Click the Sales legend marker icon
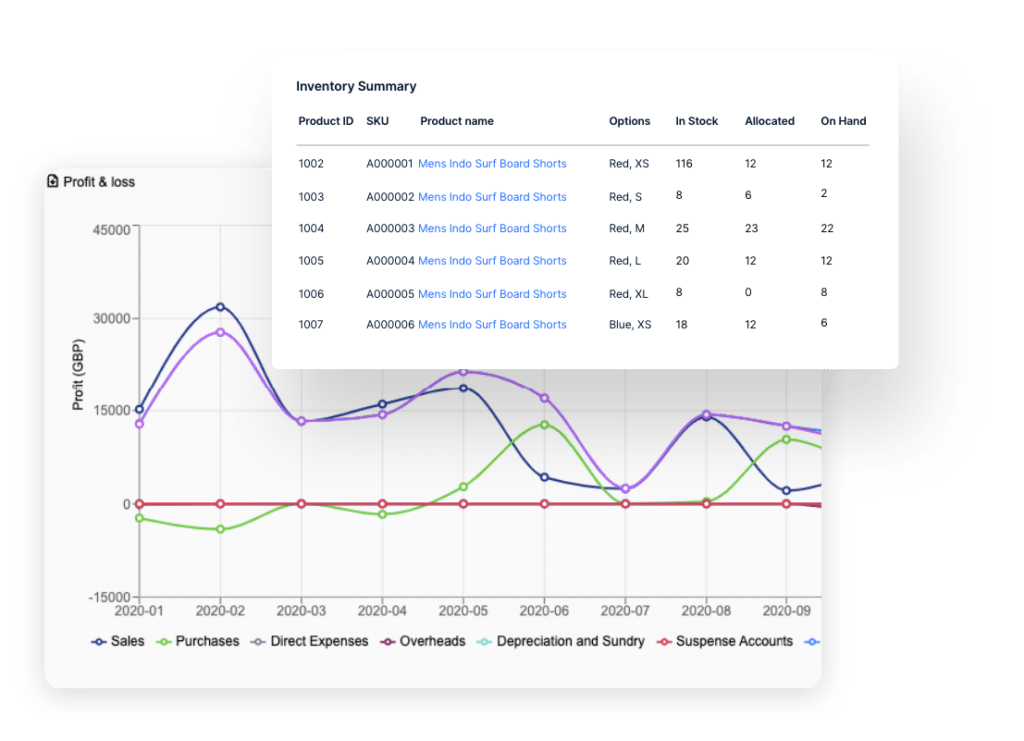1024x741 pixels. pos(97,641)
